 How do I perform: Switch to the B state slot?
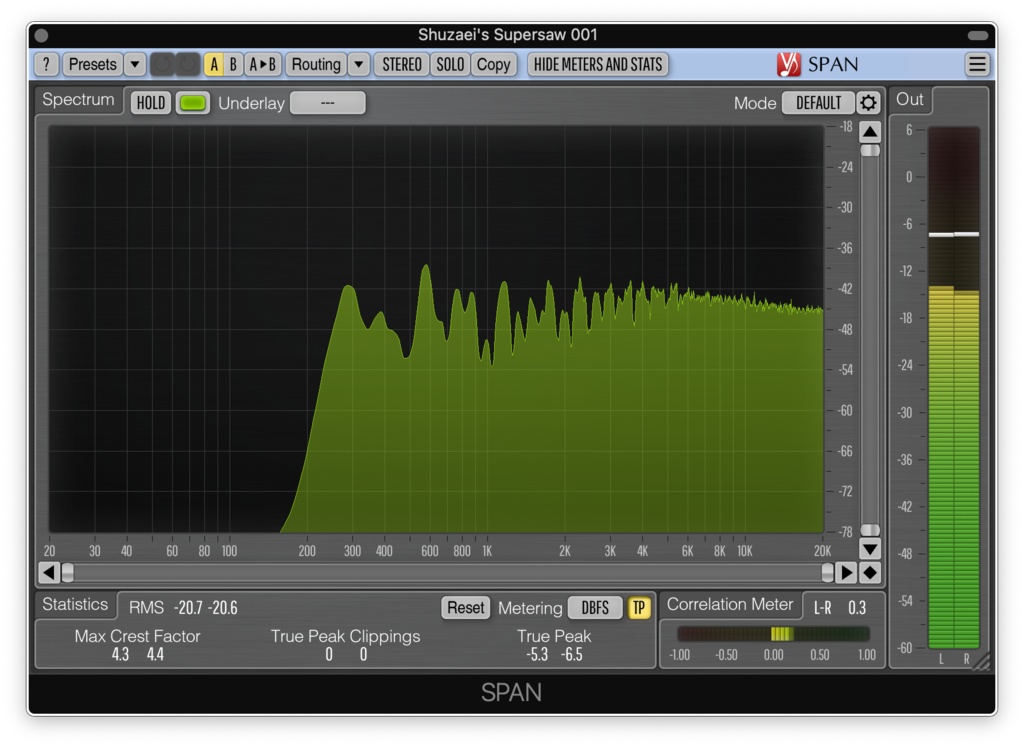click(x=232, y=65)
